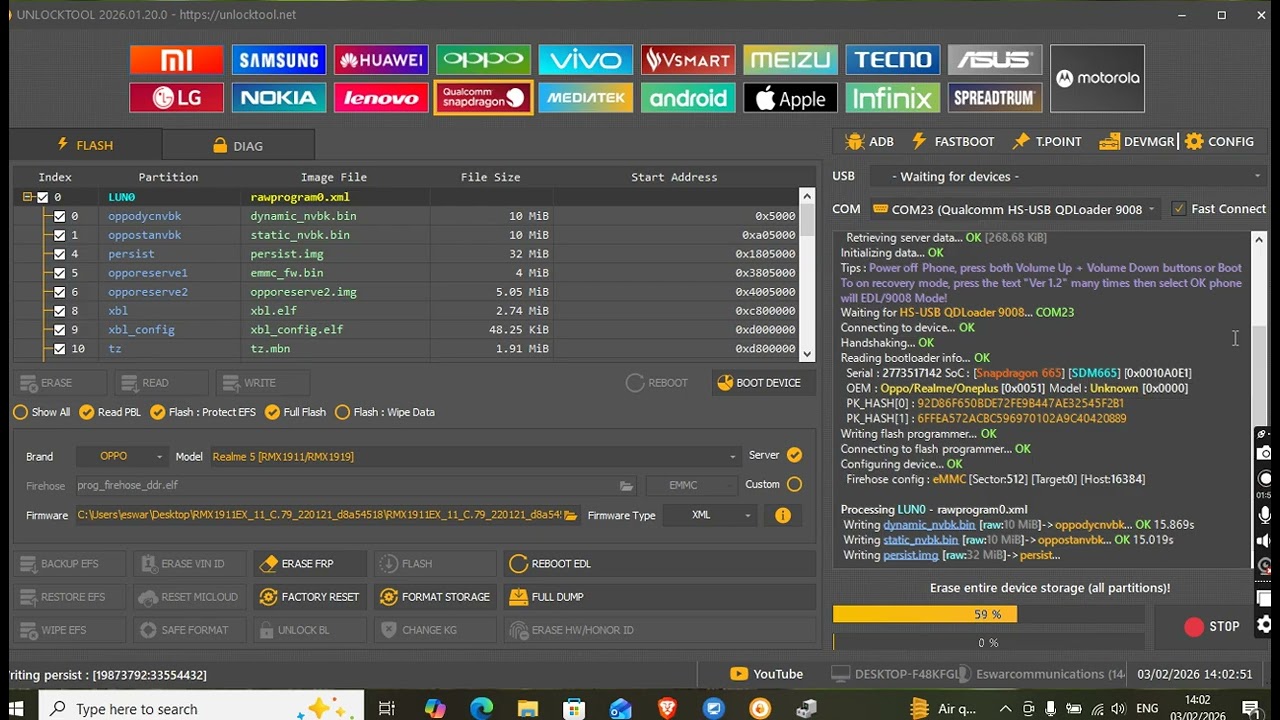Uncheck the oppodycnvbk partition checkbox
The image size is (1280, 720).
[59, 216]
